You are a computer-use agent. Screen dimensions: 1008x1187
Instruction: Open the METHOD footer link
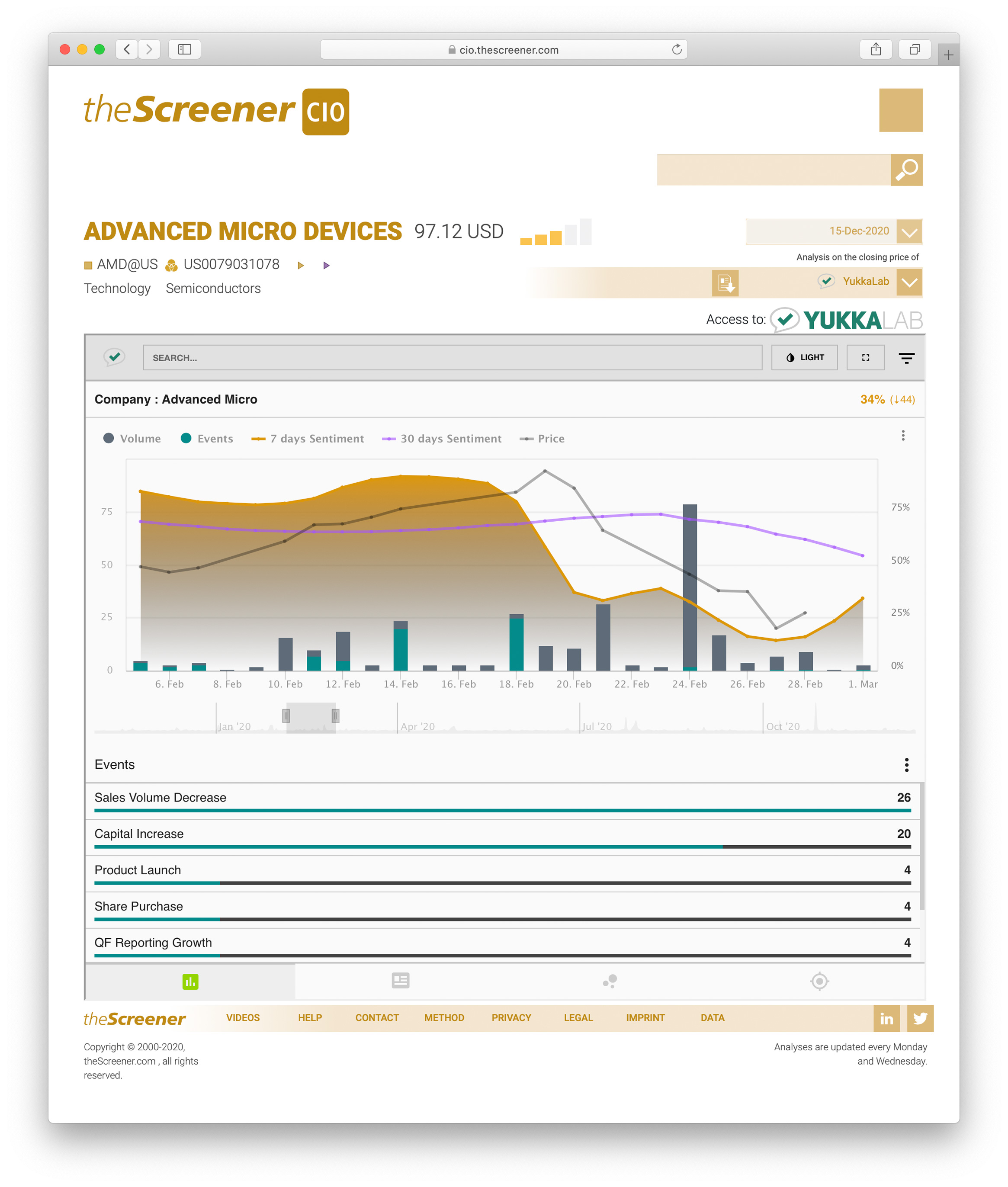pos(444,1018)
